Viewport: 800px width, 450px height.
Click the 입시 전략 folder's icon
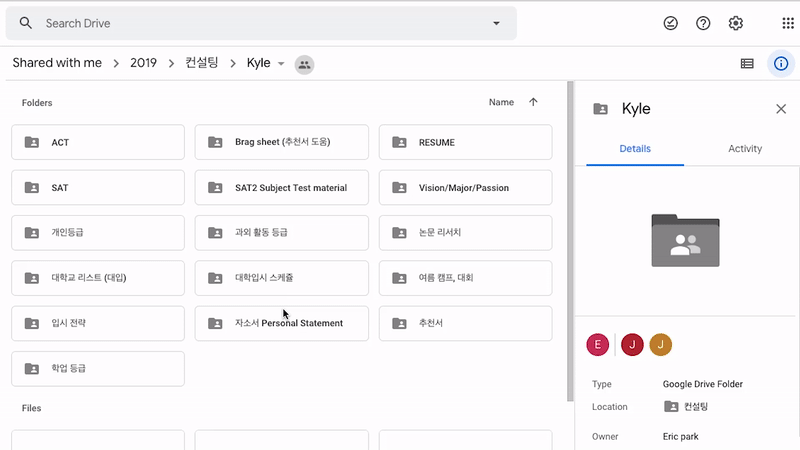32,323
